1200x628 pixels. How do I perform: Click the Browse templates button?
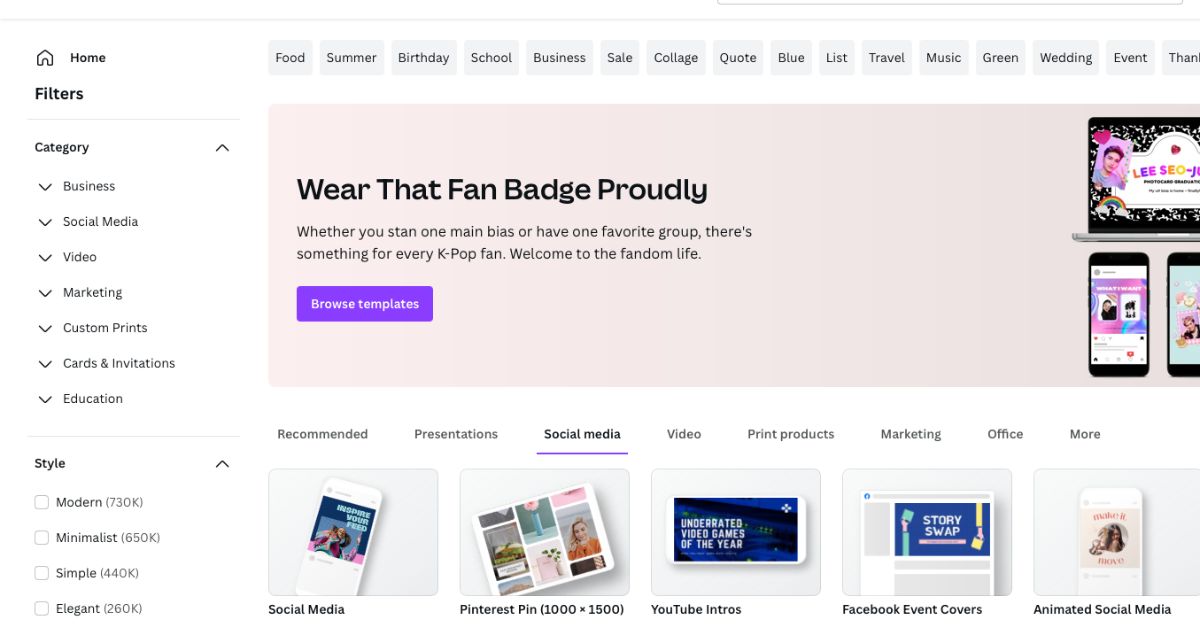click(x=364, y=303)
